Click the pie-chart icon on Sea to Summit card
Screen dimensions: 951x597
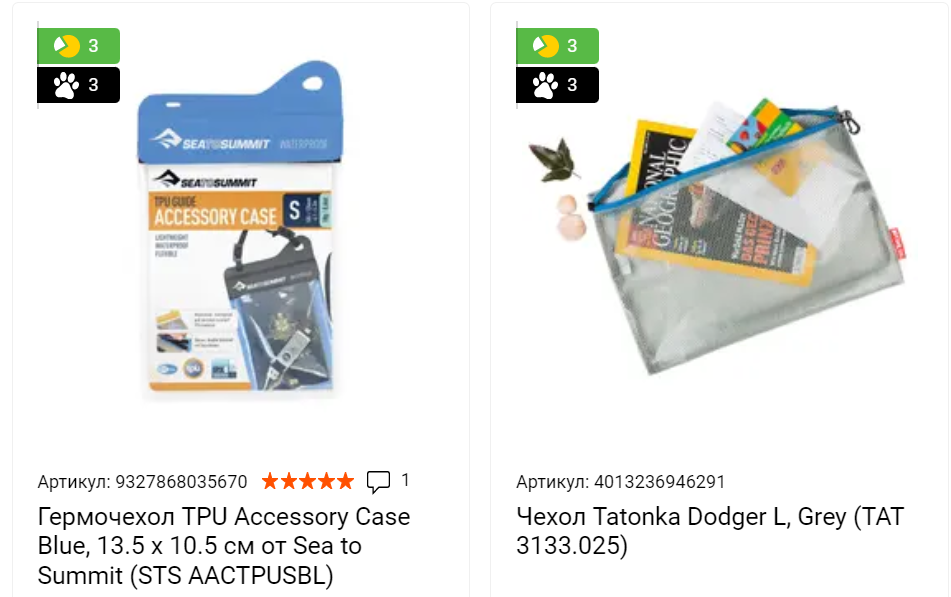point(67,46)
